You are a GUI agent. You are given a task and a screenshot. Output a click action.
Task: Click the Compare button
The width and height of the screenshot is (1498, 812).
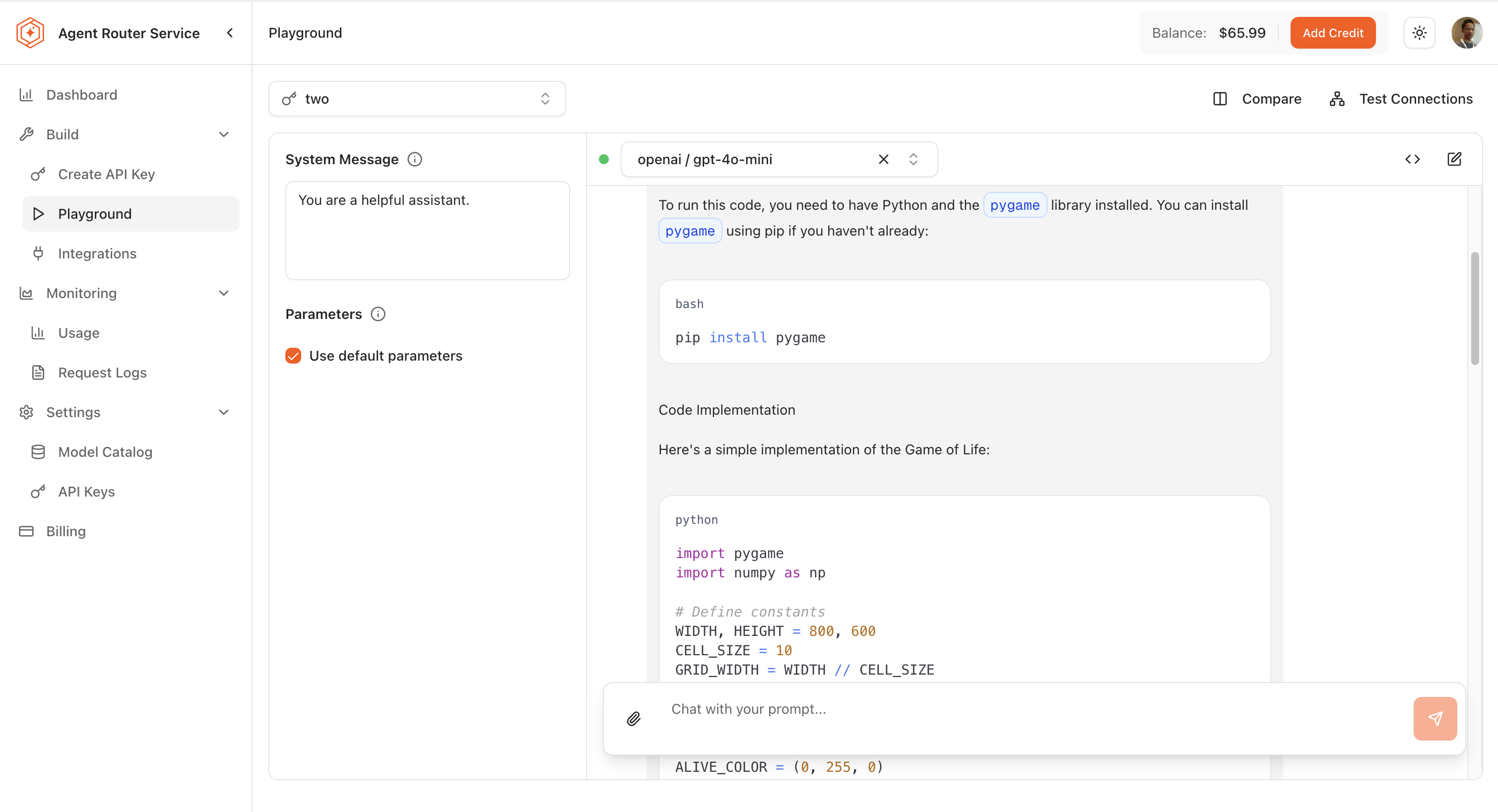1257,99
